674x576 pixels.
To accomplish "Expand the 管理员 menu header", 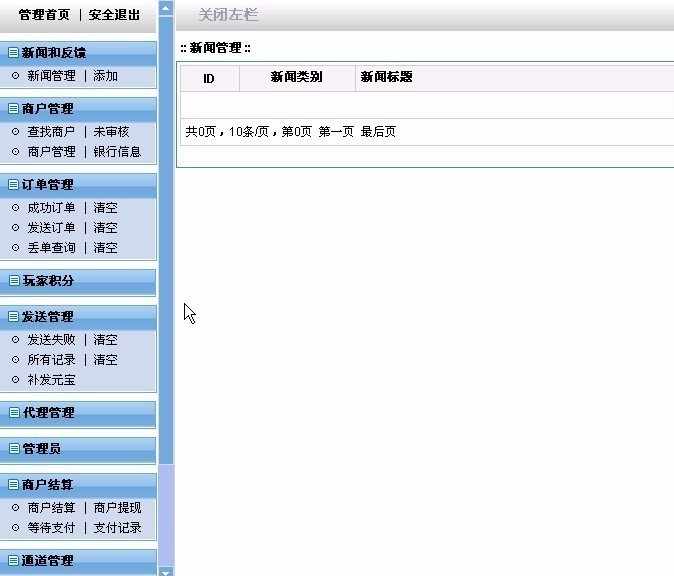I will point(78,449).
